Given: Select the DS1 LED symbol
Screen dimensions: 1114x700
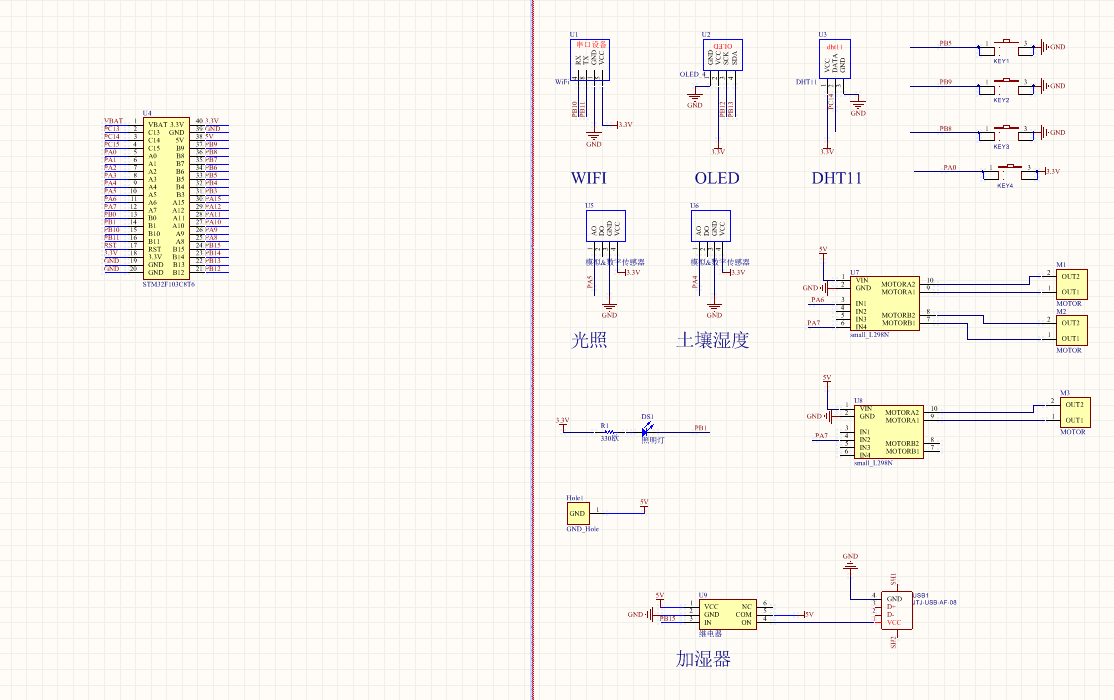Looking at the screenshot, I should (x=647, y=430).
